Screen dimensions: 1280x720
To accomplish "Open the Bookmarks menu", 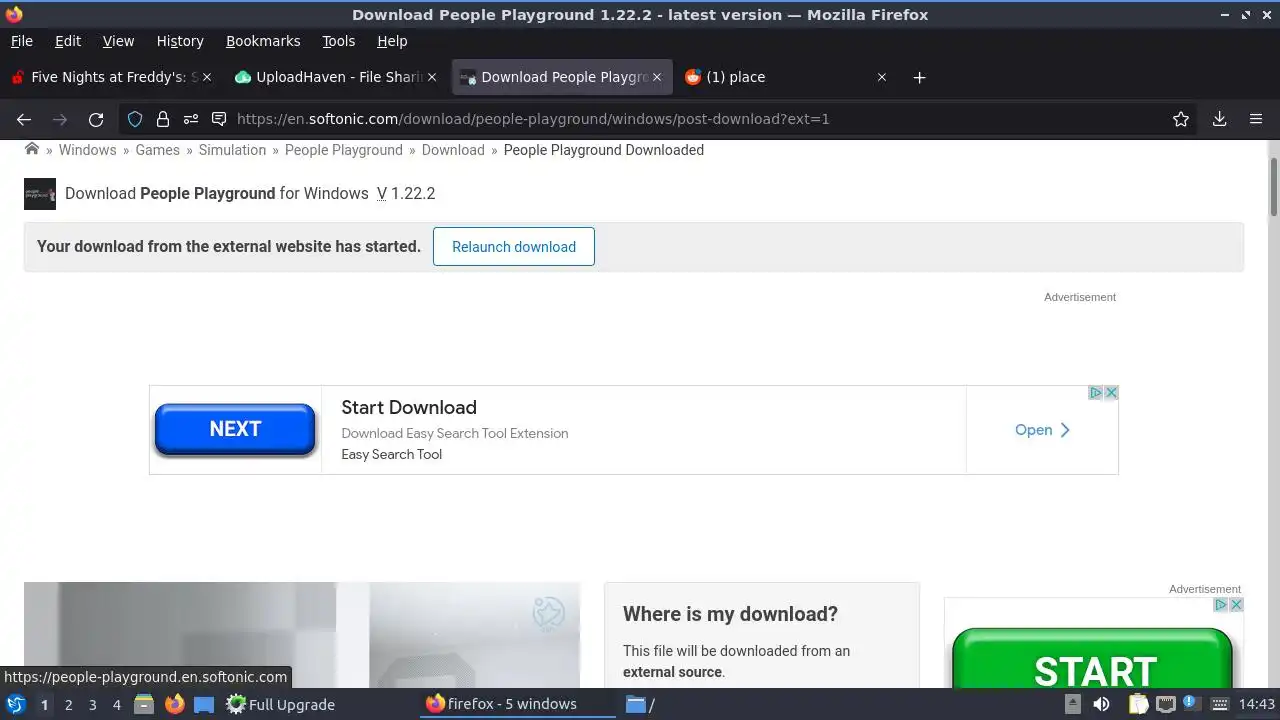I will [x=263, y=41].
